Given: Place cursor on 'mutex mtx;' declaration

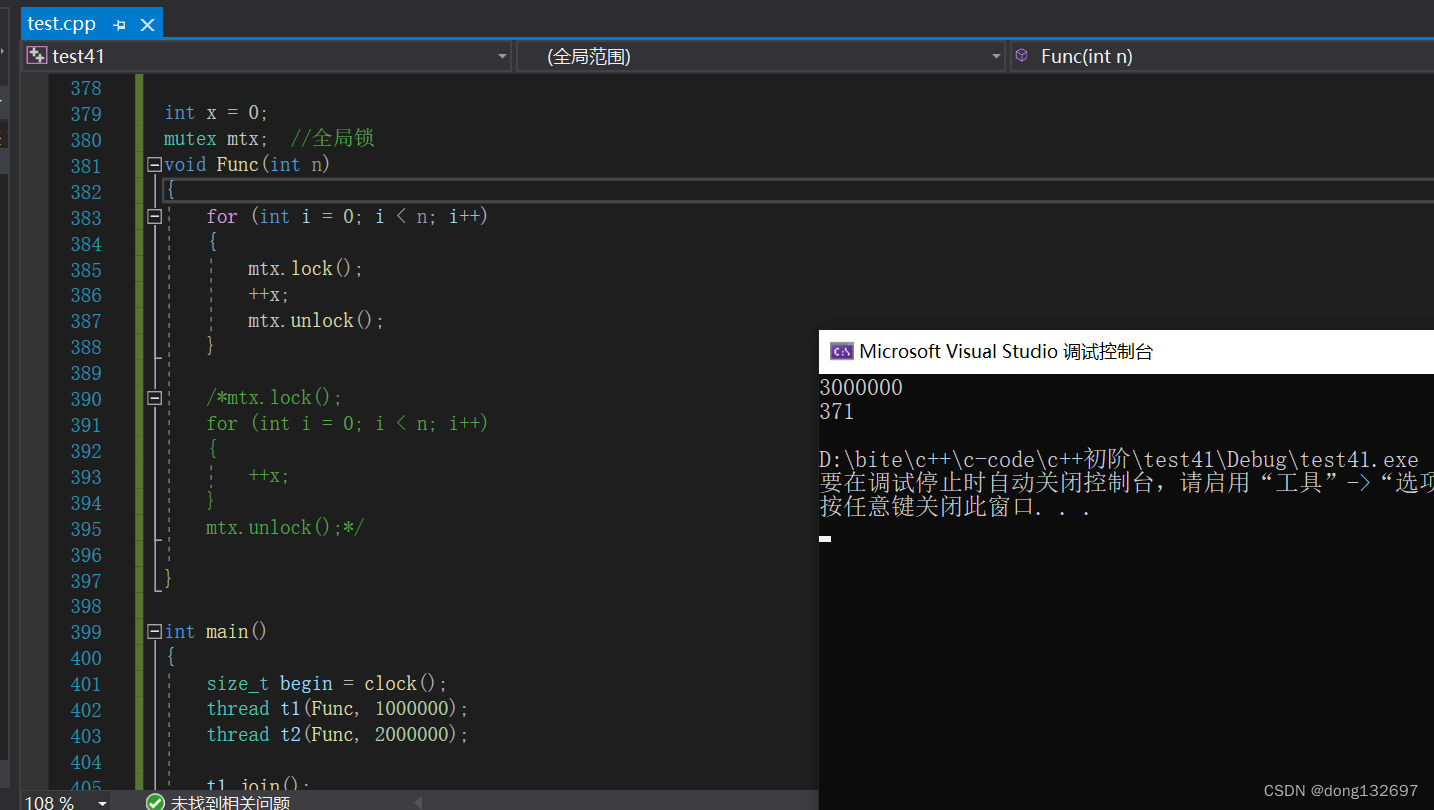Looking at the screenshot, I should (x=216, y=139).
